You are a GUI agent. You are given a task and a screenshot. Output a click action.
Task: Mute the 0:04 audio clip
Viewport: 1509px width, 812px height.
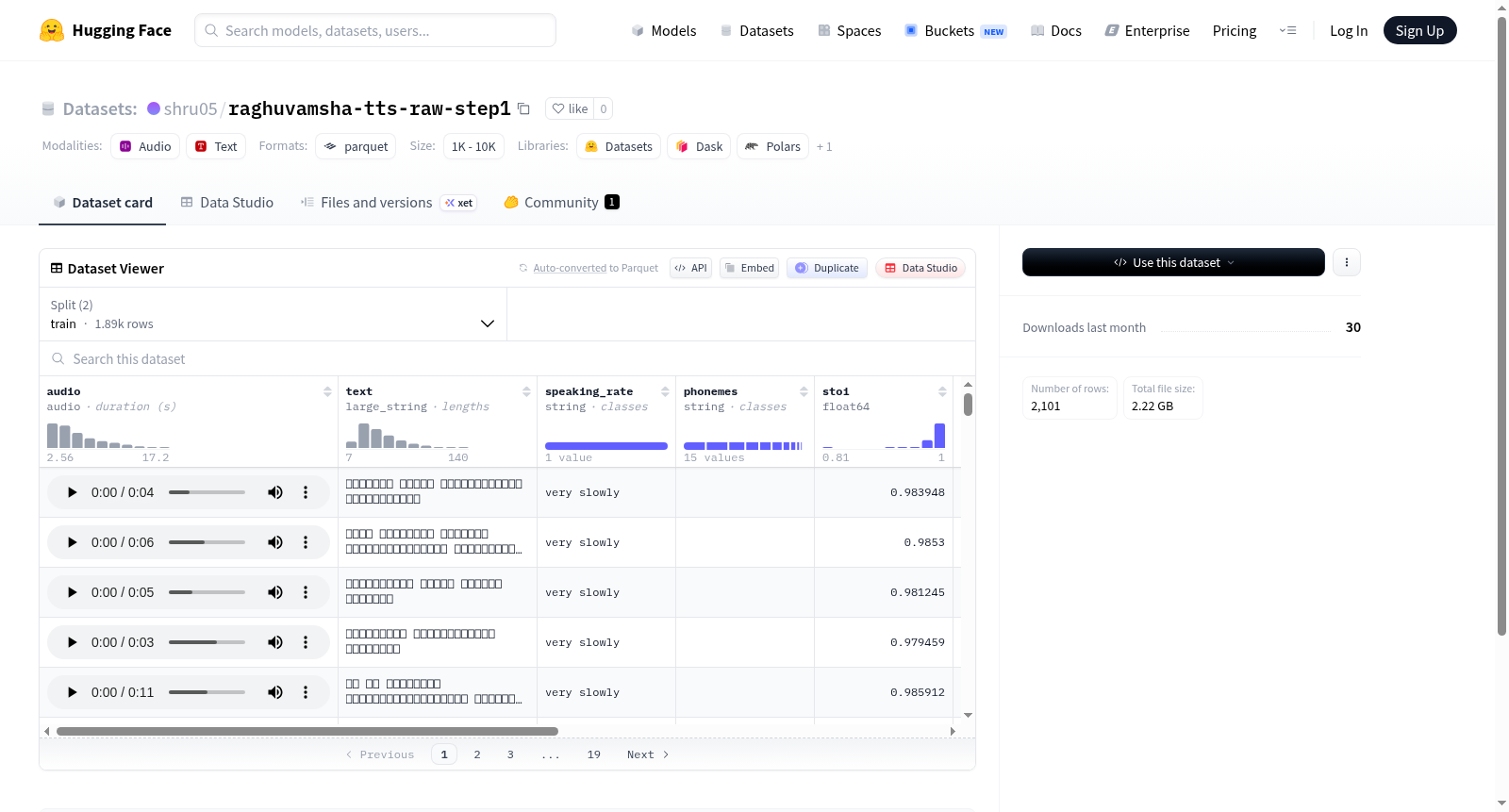pos(275,492)
